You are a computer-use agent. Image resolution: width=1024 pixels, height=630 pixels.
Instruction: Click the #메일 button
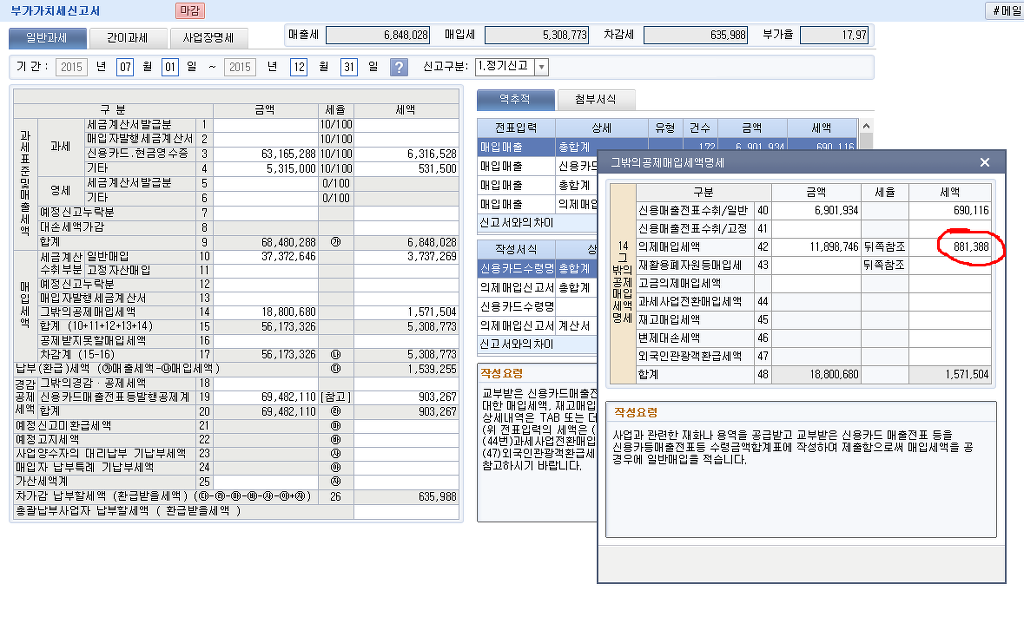coord(1005,10)
